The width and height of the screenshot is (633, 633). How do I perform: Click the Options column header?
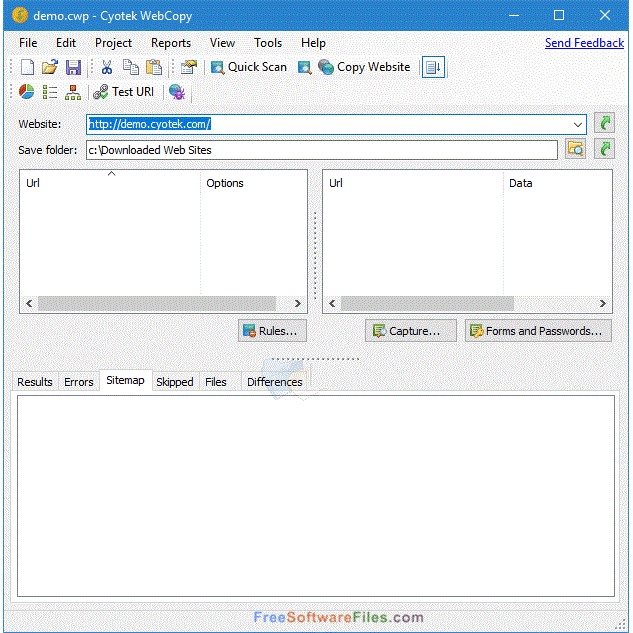(x=253, y=183)
